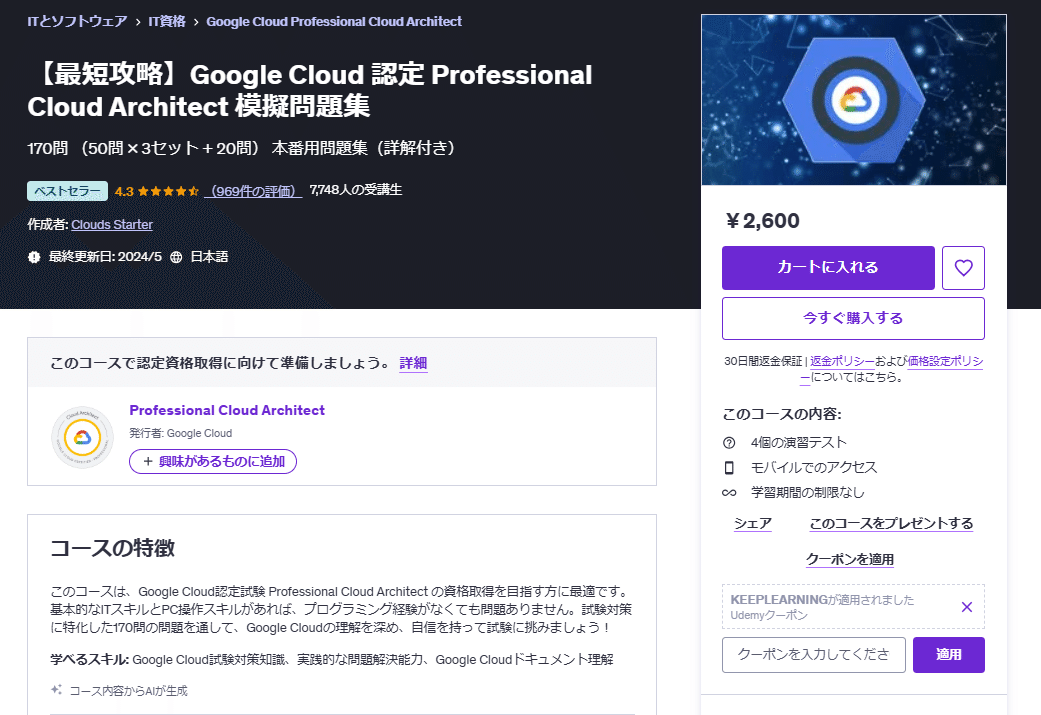Open Google Cloud Professional Cloud Architect breadcrumb
Image resolution: width=1041 pixels, height=715 pixels.
(x=334, y=21)
